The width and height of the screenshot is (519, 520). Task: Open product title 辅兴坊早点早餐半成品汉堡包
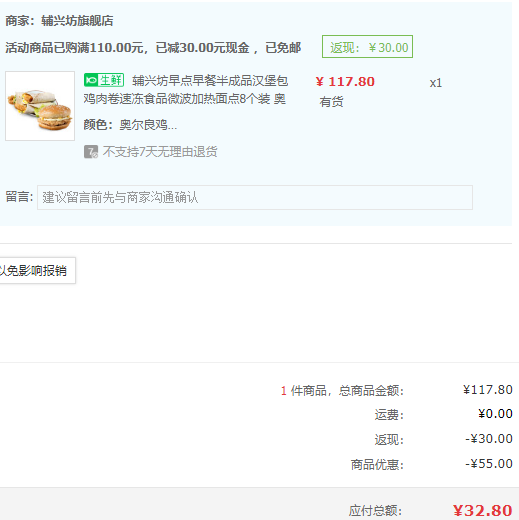[x=210, y=81]
